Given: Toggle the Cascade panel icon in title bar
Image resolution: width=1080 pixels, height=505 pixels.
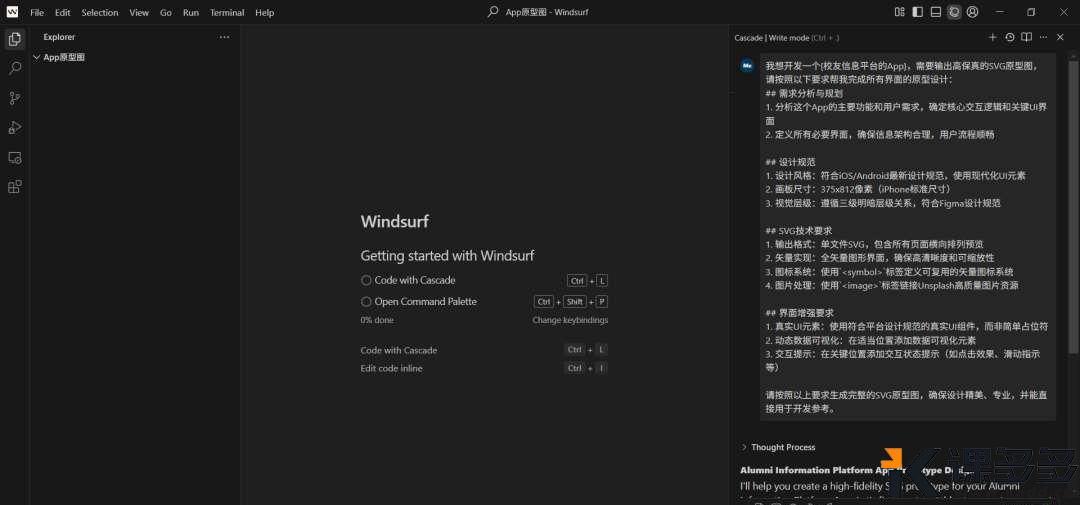Looking at the screenshot, I should pos(954,12).
